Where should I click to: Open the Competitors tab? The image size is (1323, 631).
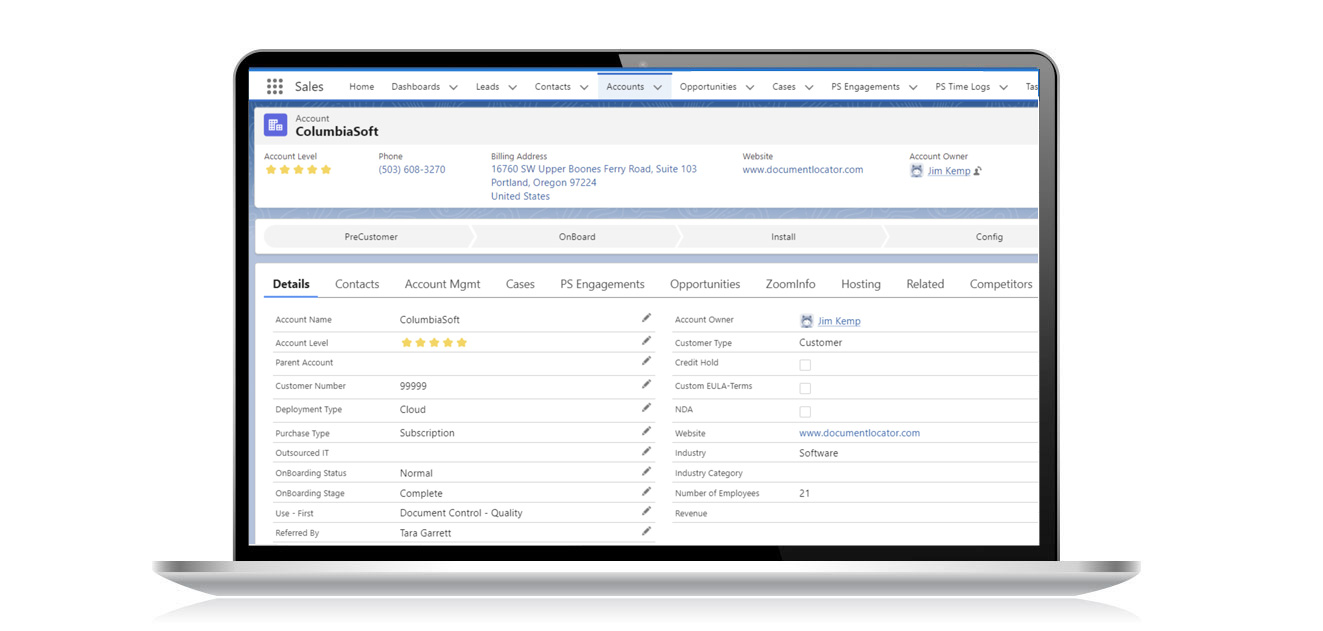pos(1001,284)
